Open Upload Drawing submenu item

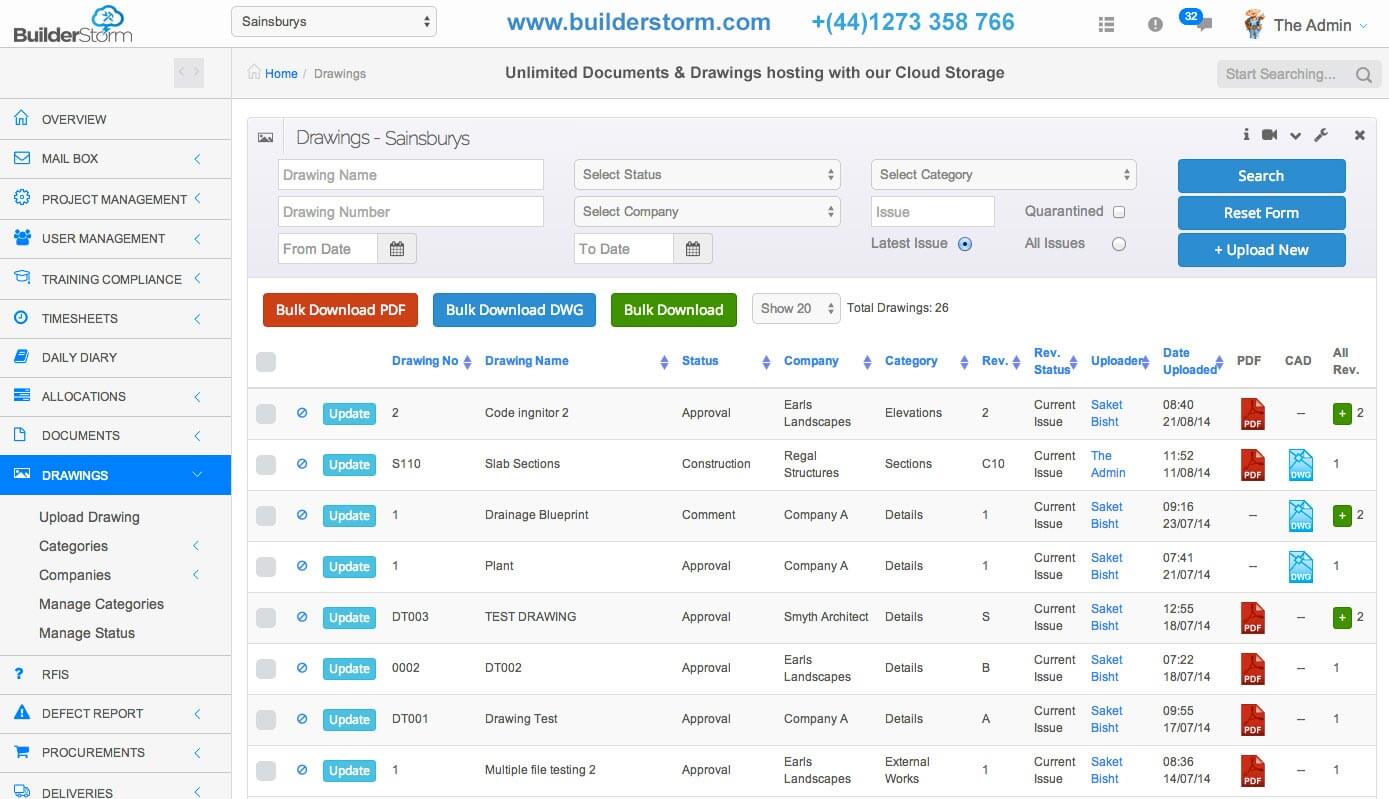pyautogui.click(x=89, y=517)
